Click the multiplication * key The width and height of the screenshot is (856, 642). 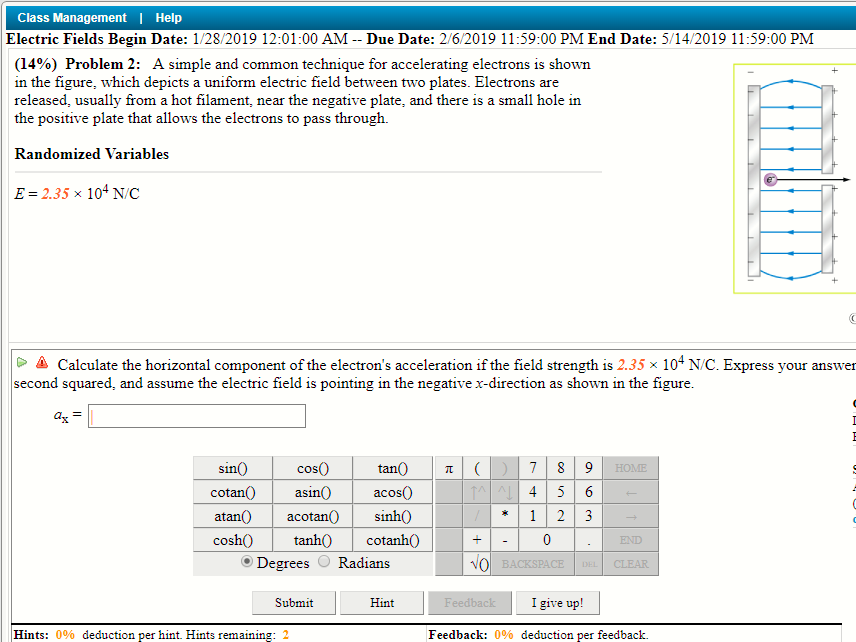502,515
